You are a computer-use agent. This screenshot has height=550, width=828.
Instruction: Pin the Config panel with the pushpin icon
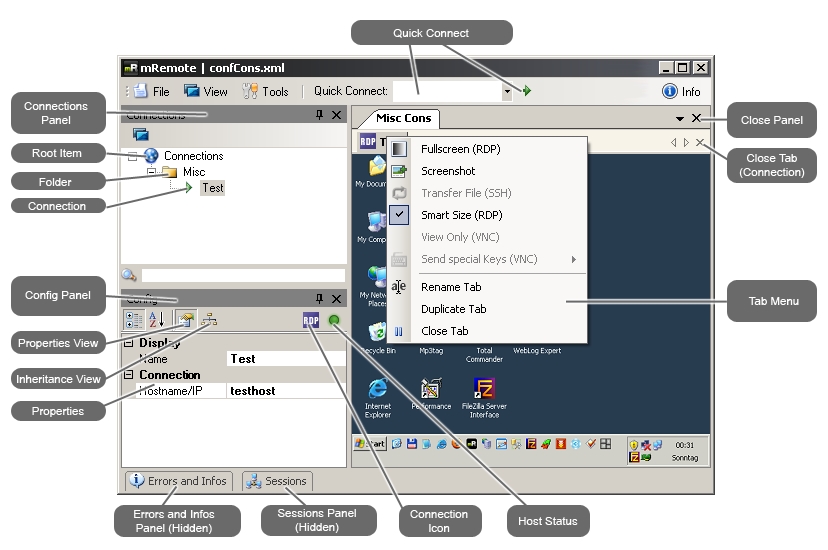pyautogui.click(x=319, y=298)
